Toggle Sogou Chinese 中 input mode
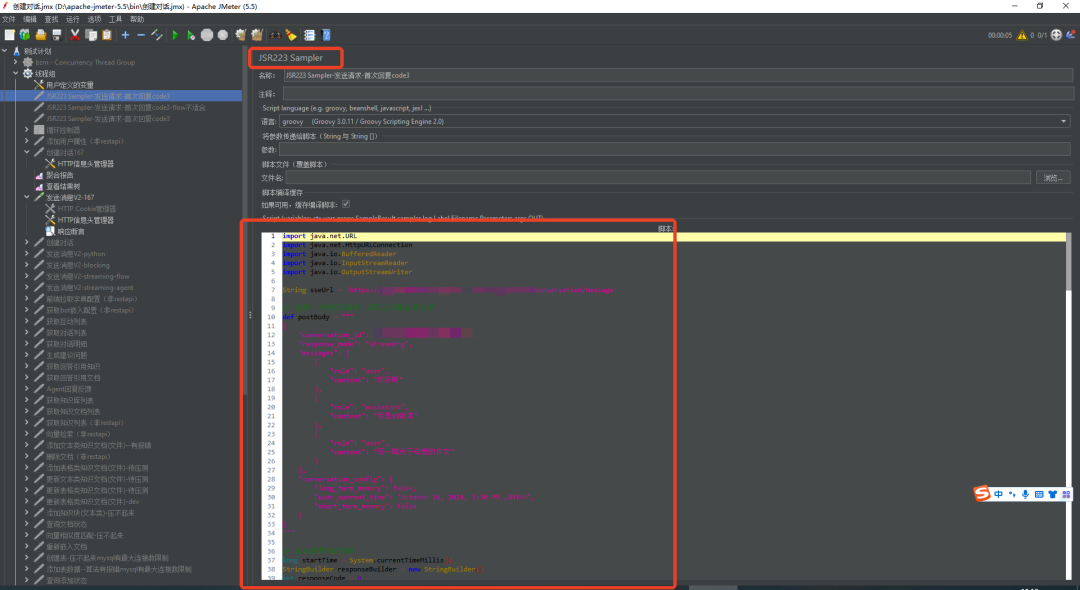 click(x=998, y=494)
